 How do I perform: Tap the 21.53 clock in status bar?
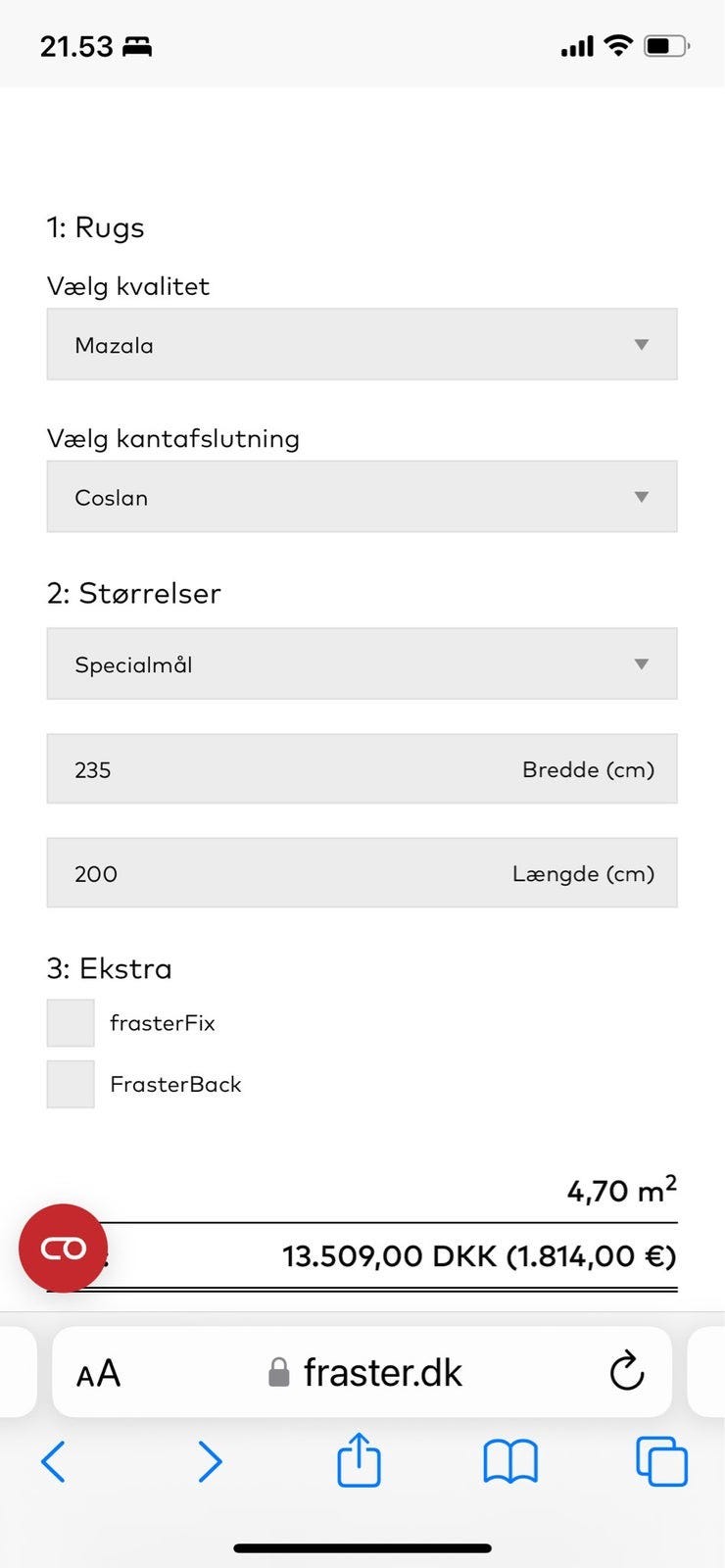point(76,46)
